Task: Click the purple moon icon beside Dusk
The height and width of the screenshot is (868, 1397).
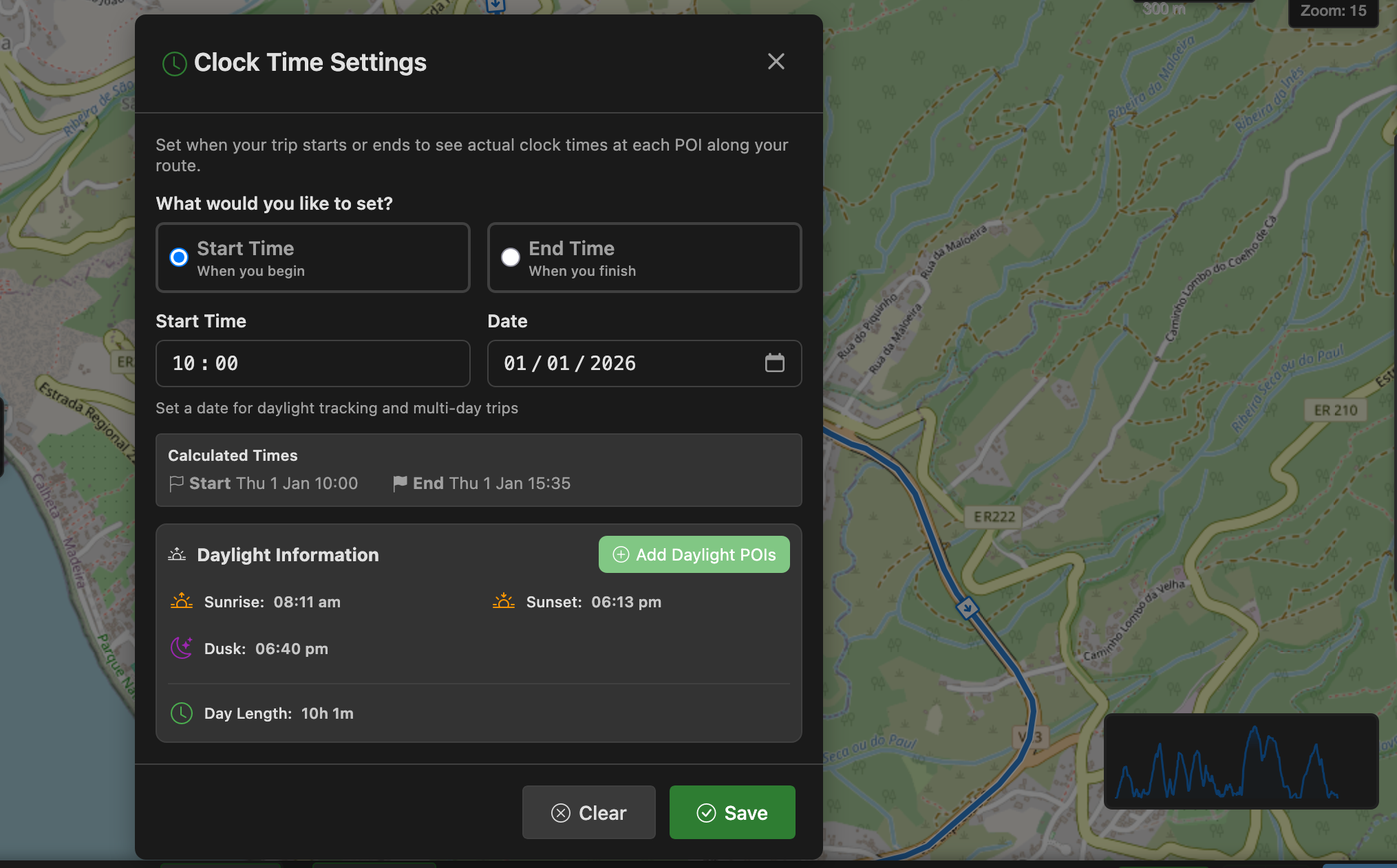Action: [x=181, y=648]
